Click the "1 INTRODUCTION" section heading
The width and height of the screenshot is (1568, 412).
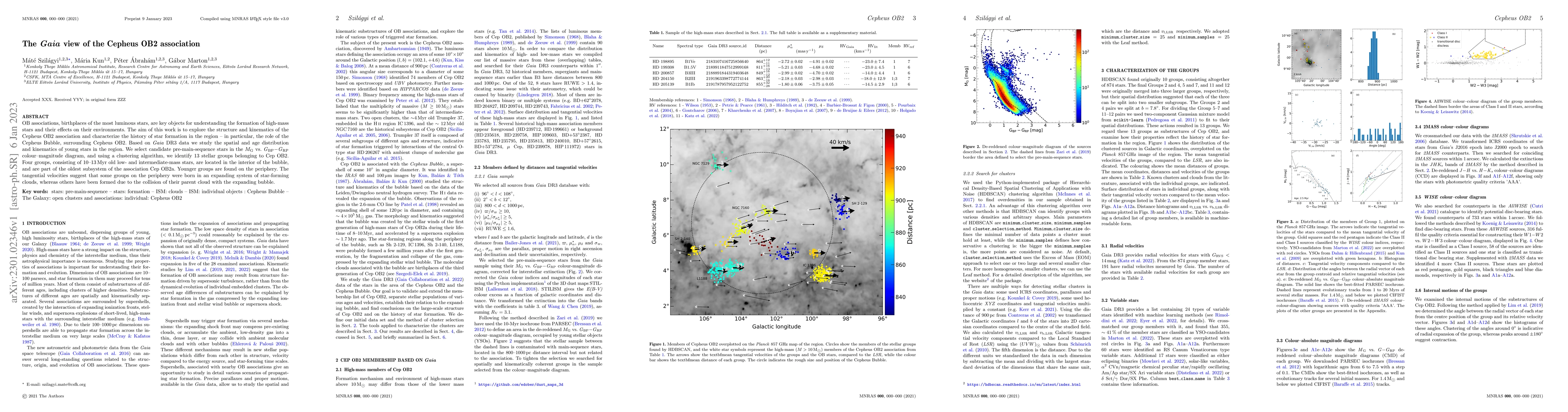[x=44, y=224]
